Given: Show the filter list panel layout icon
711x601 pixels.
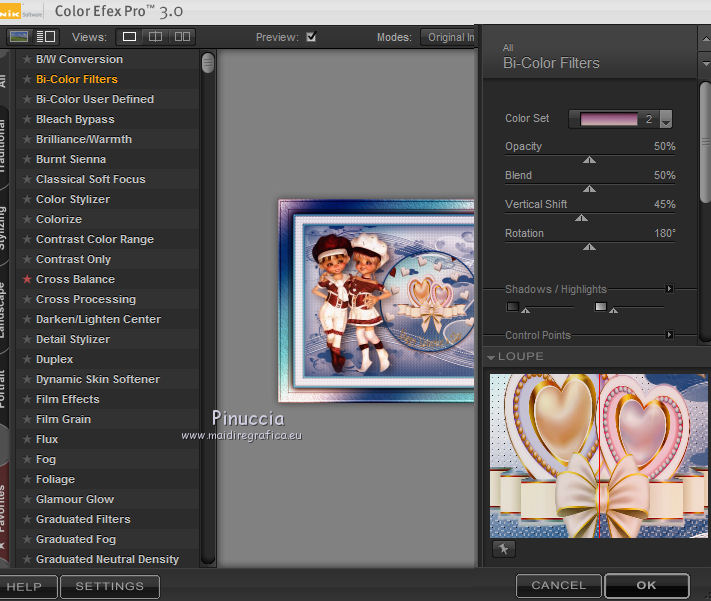Looking at the screenshot, I should tap(46, 36).
